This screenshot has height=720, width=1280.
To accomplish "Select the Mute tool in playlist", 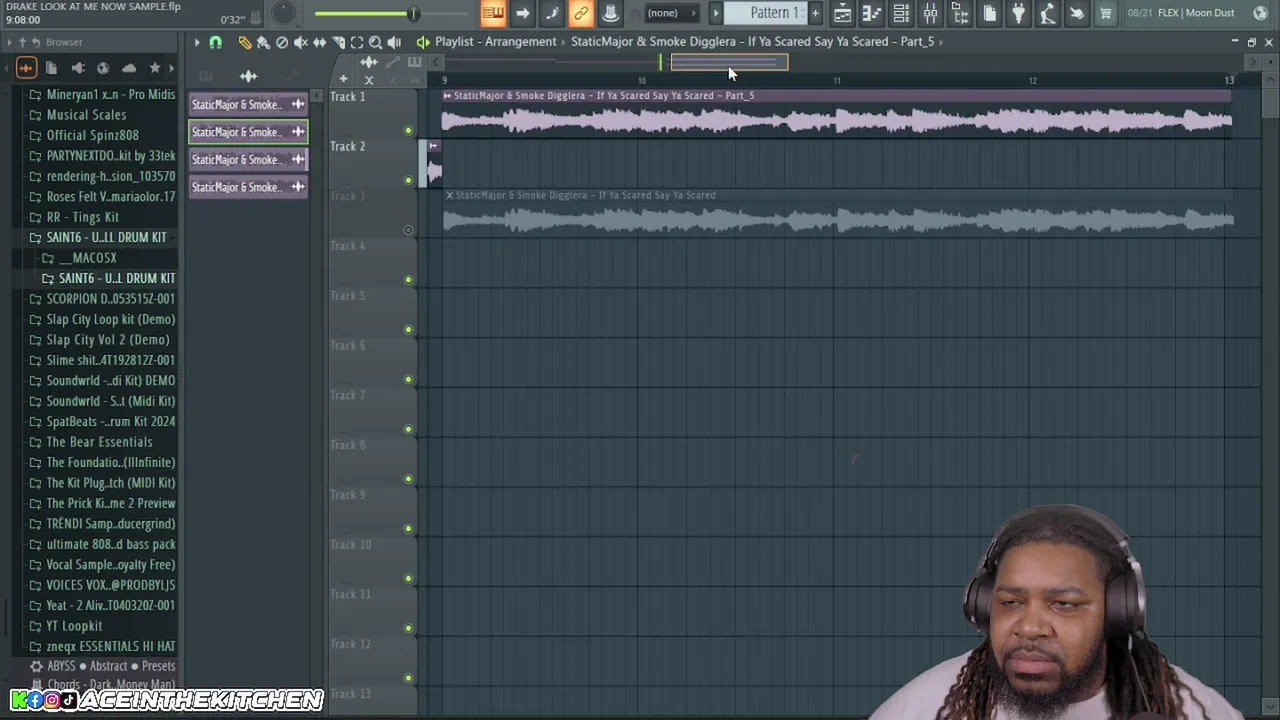I will pyautogui.click(x=301, y=42).
